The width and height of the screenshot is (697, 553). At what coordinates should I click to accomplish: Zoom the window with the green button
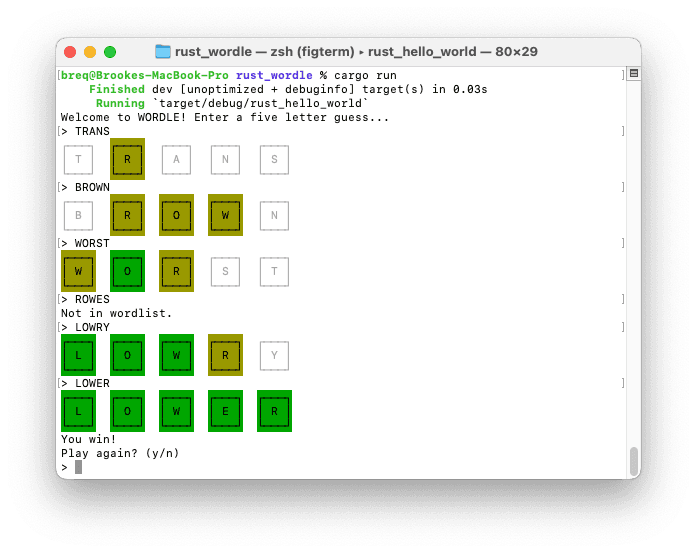(x=110, y=52)
